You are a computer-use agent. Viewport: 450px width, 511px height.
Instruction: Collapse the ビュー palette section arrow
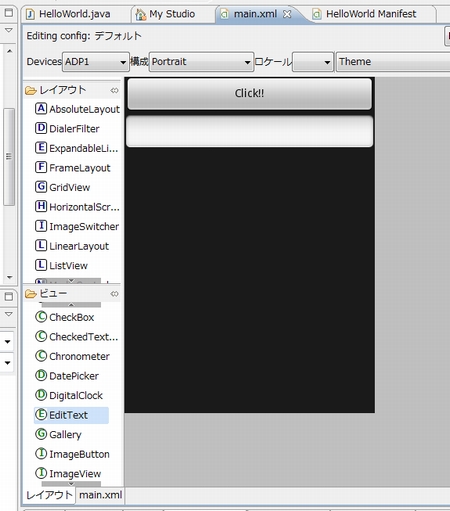click(114, 294)
